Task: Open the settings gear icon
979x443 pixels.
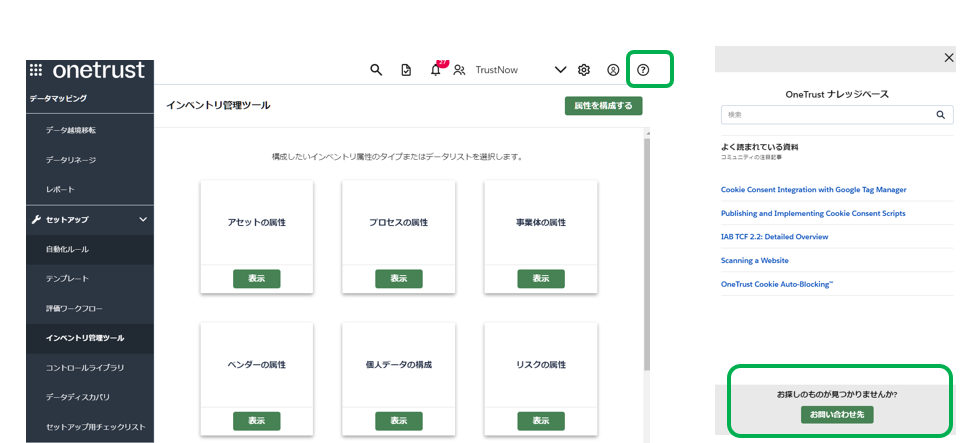Action: click(x=584, y=70)
